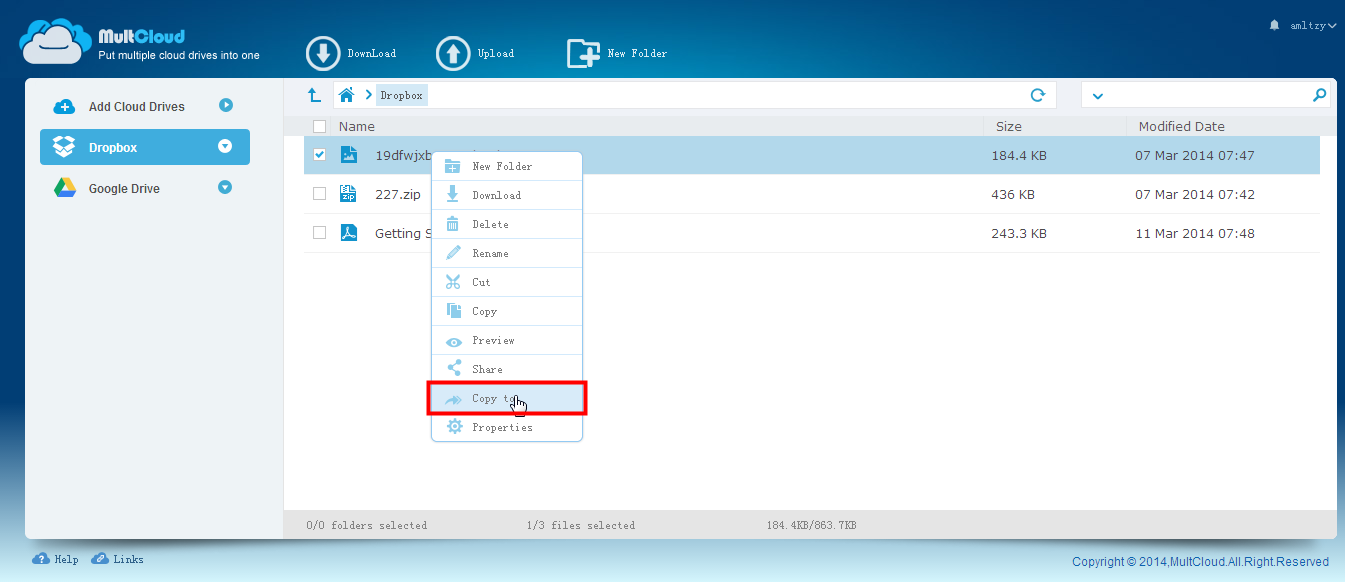Image resolution: width=1345 pixels, height=582 pixels.
Task: Choose Properties in context menu
Action: [507, 427]
